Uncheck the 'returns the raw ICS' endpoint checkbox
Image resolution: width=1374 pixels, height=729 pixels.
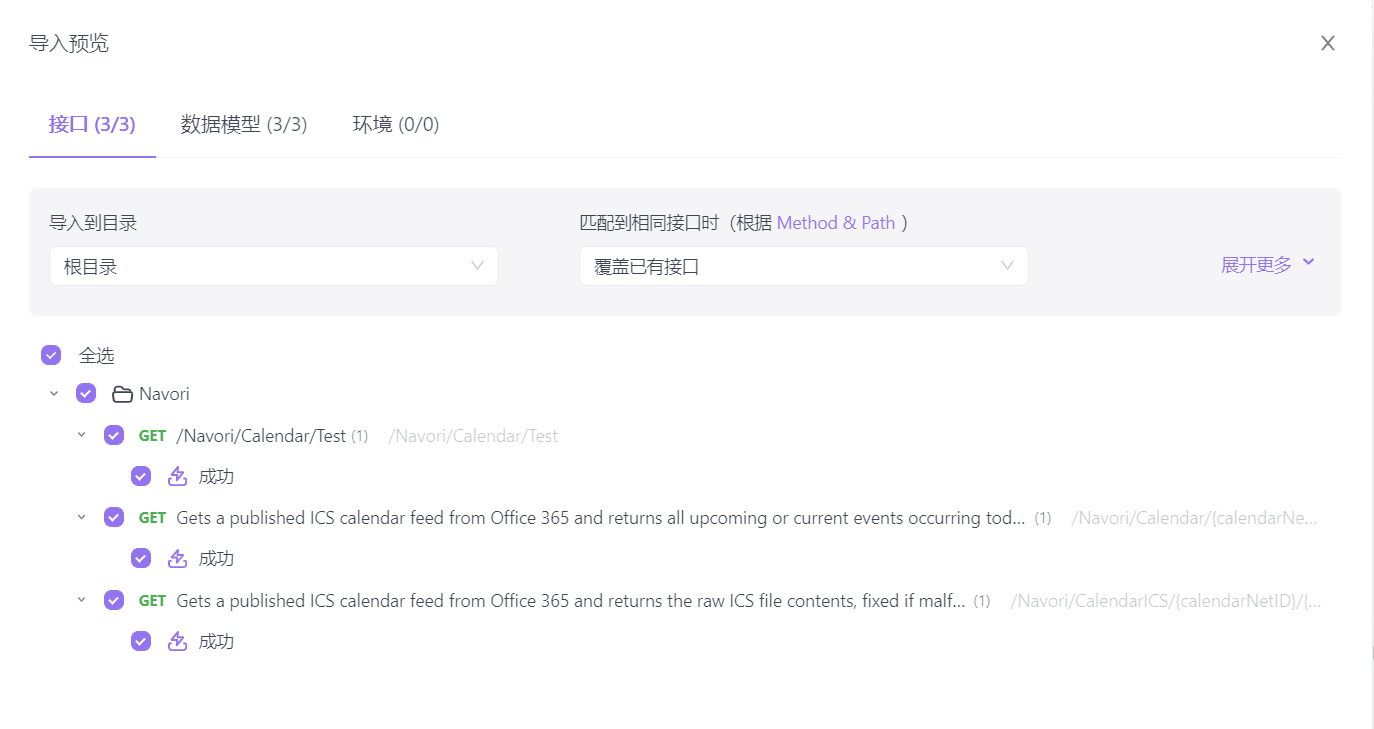(114, 600)
